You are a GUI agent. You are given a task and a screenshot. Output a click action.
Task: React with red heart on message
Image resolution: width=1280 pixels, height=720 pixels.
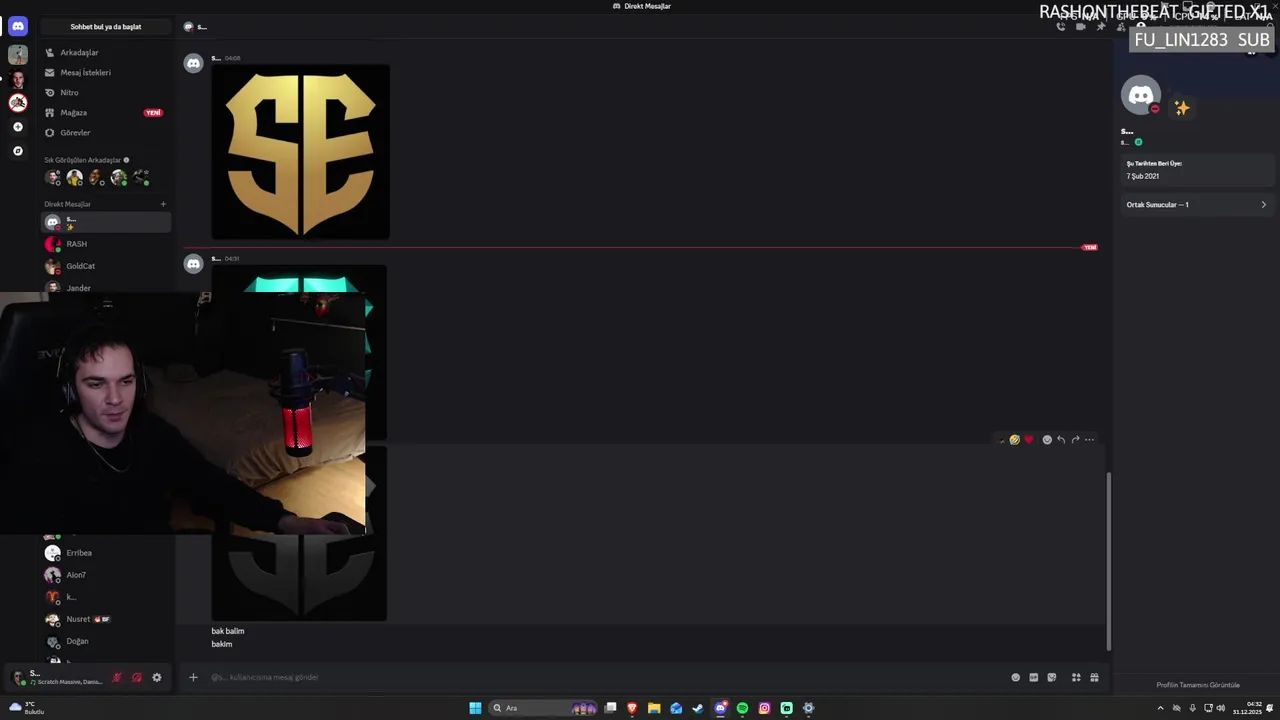coord(1029,440)
